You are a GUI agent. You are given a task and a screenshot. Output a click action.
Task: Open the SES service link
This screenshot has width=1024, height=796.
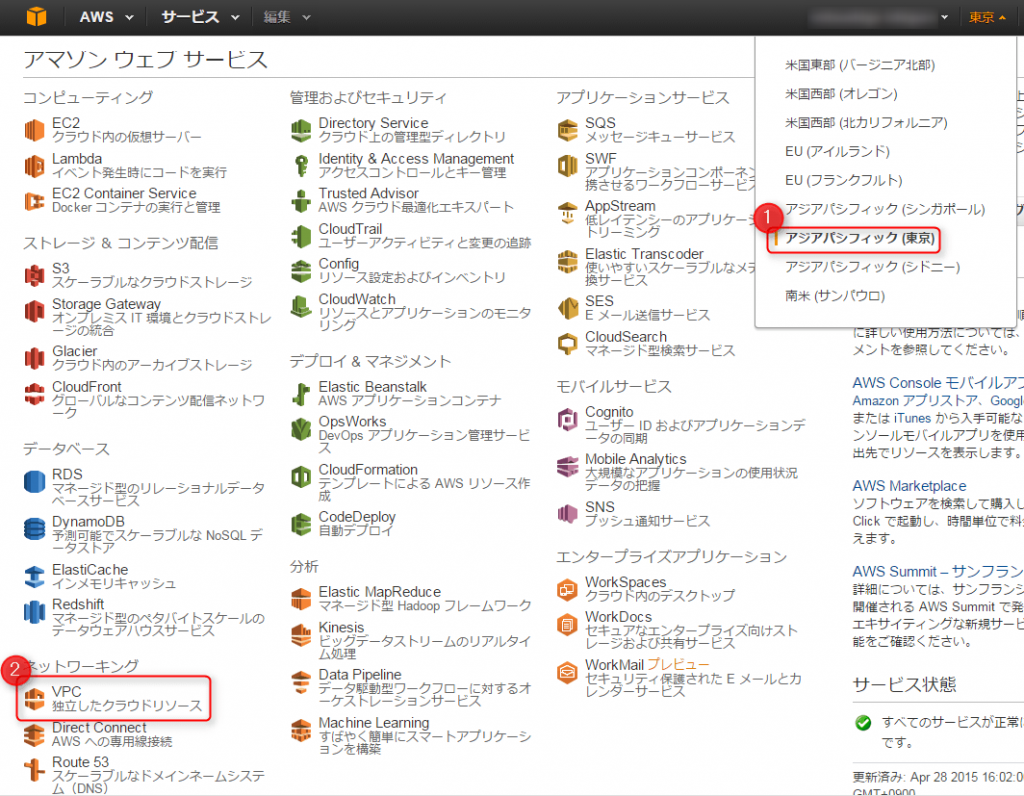point(599,301)
